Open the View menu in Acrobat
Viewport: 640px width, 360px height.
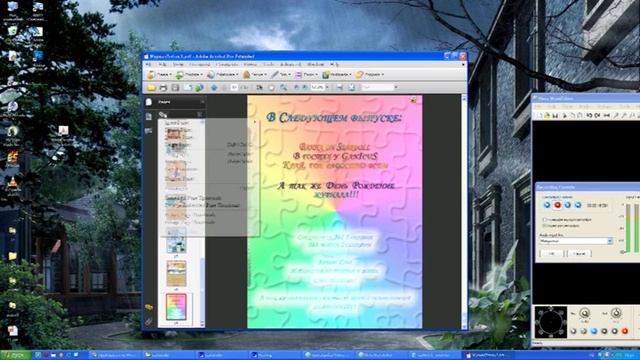(178, 64)
